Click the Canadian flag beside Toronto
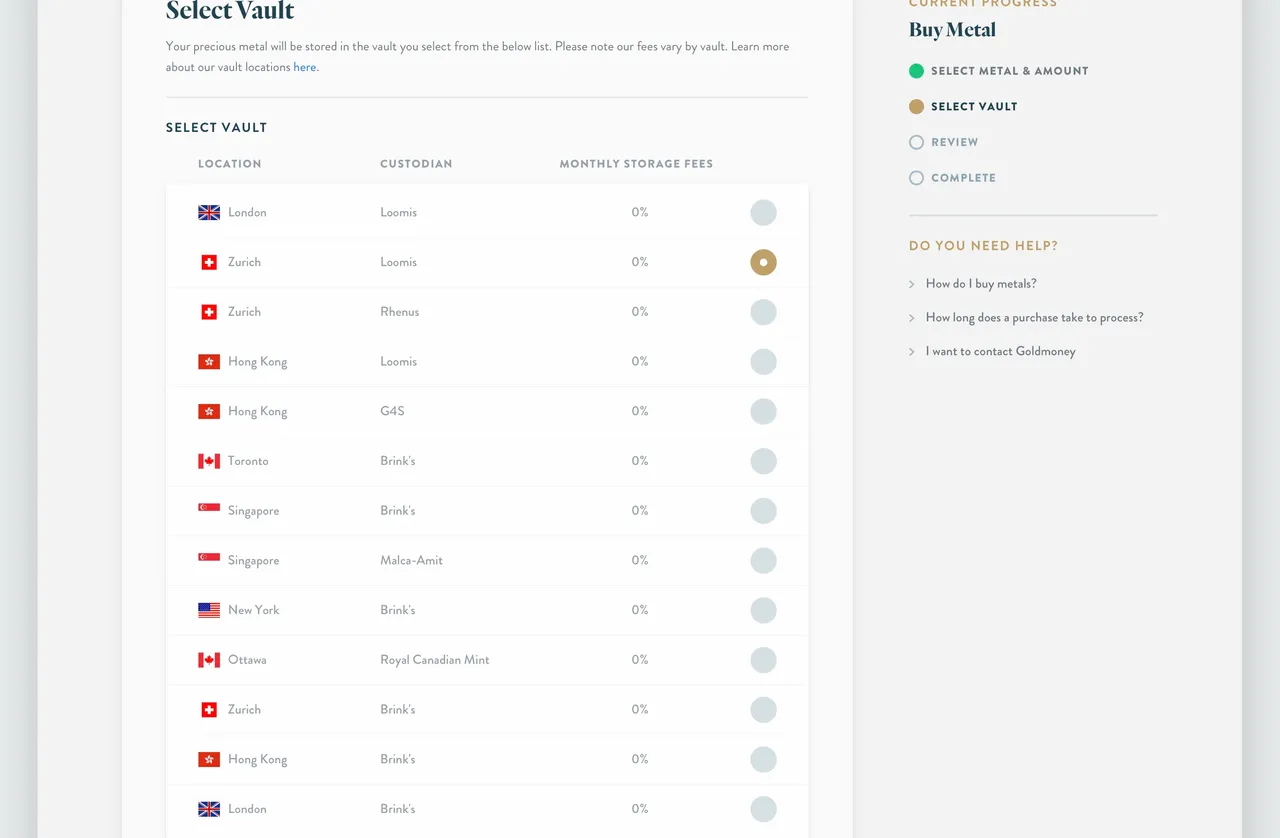Image resolution: width=1280 pixels, height=838 pixels. click(209, 461)
